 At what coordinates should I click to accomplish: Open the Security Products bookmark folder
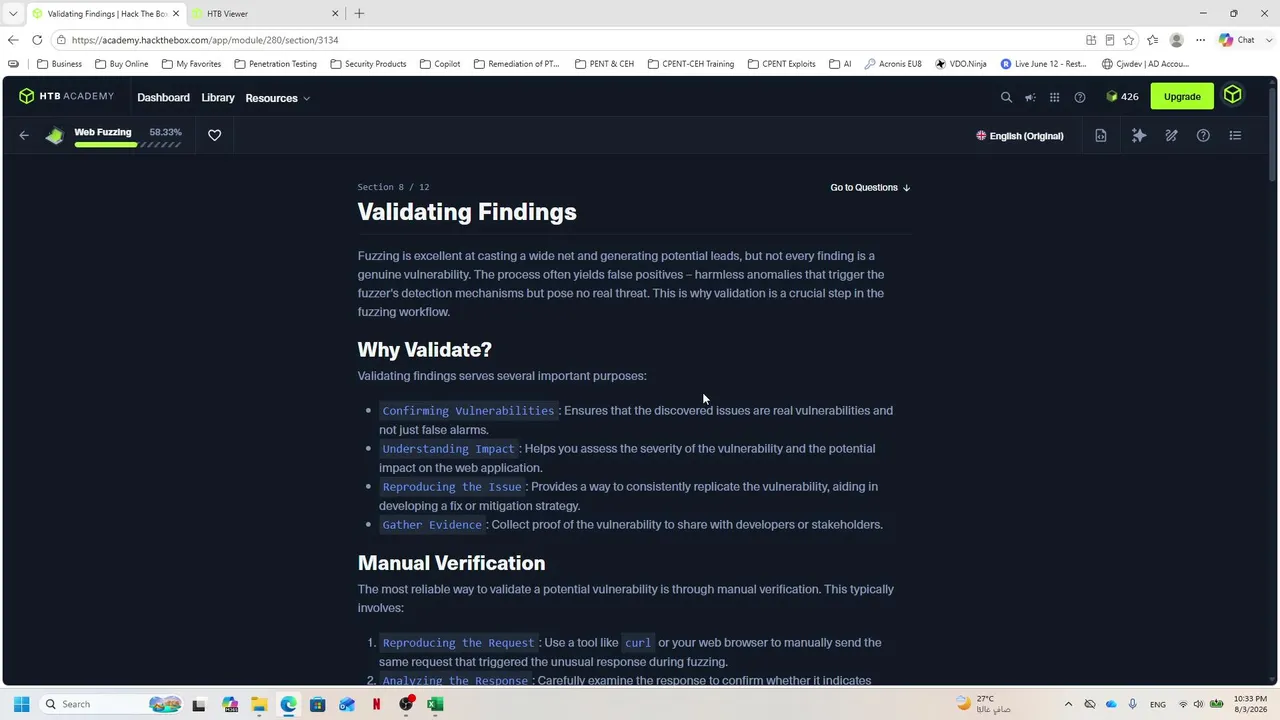368,64
